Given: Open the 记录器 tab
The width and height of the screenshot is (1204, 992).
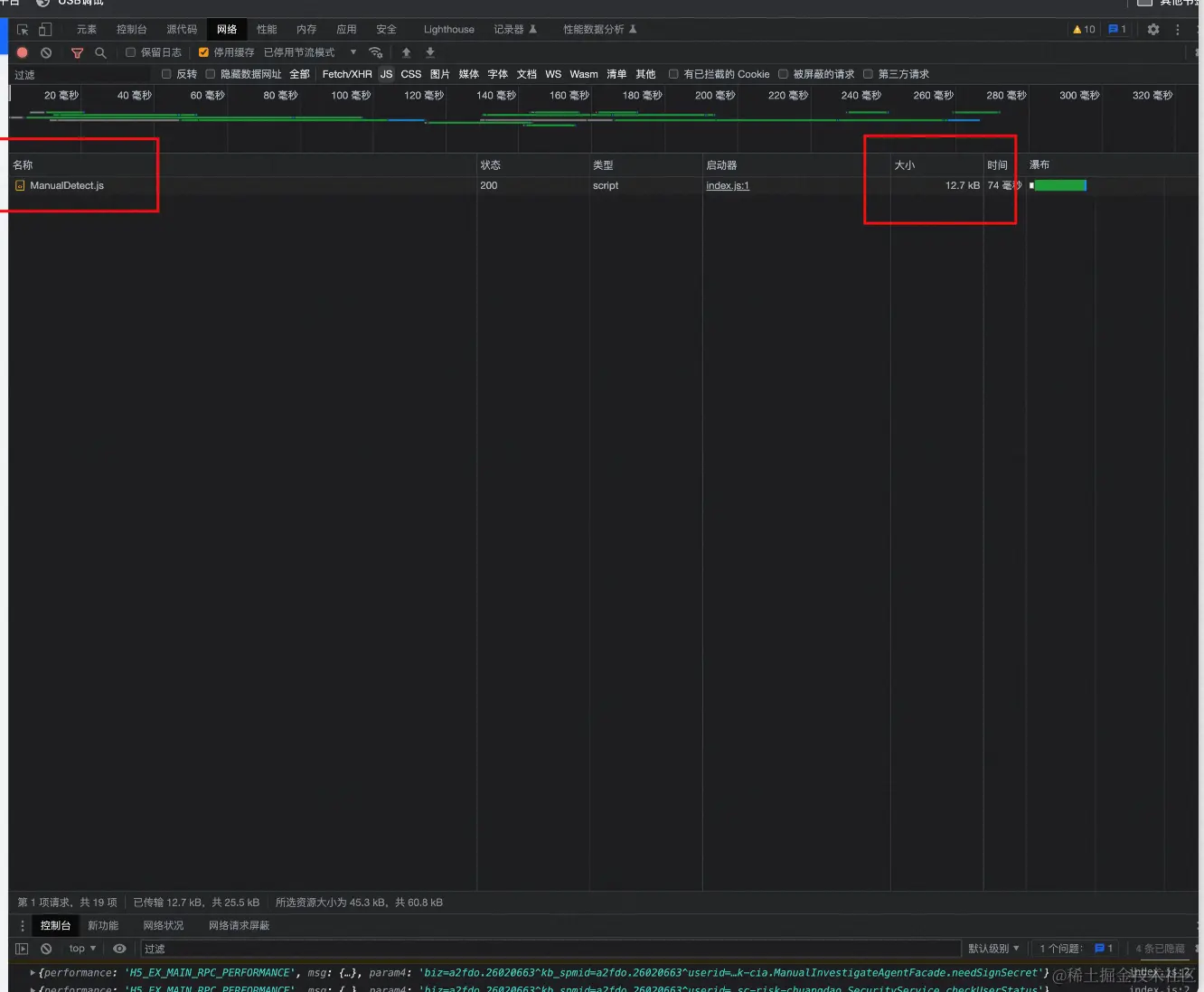Looking at the screenshot, I should point(515,30).
